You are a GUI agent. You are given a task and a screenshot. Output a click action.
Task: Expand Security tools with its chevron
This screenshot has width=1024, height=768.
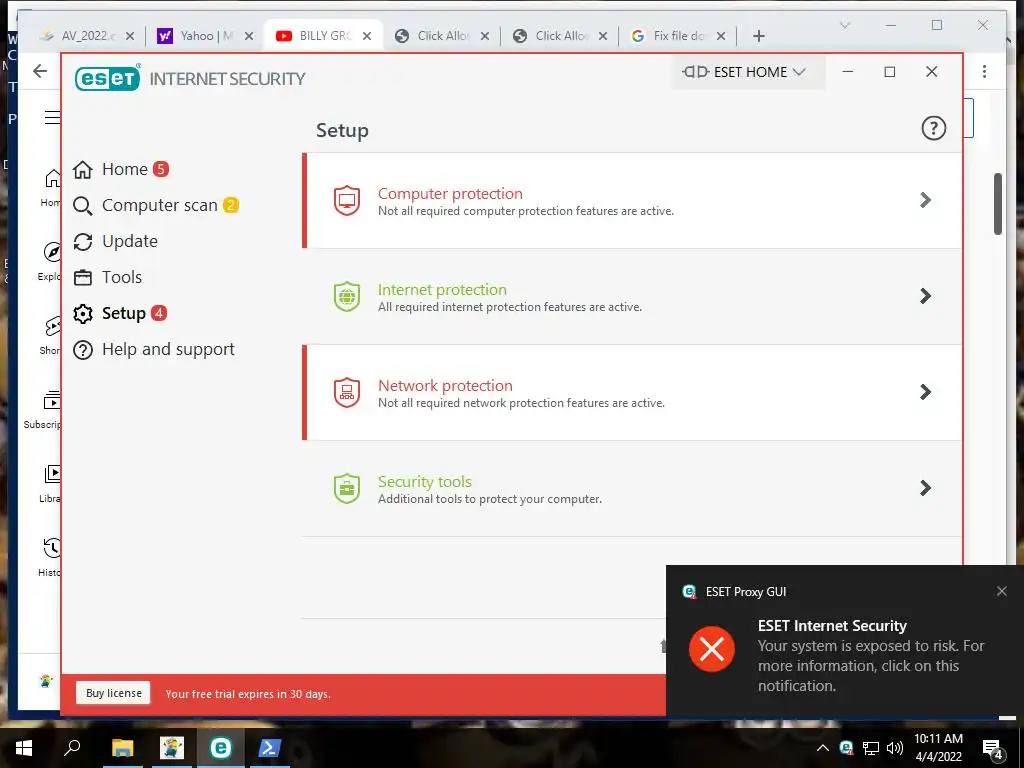point(925,488)
